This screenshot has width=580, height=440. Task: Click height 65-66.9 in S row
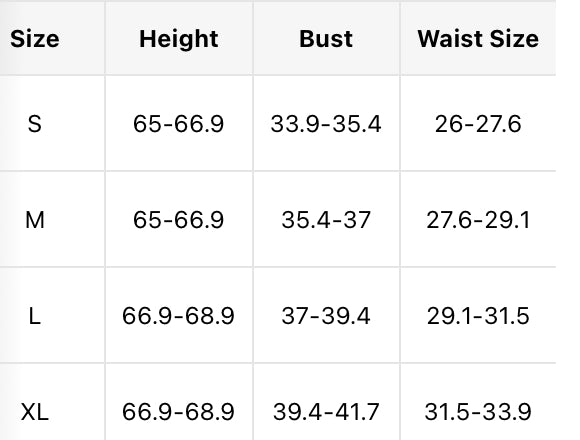pos(179,123)
